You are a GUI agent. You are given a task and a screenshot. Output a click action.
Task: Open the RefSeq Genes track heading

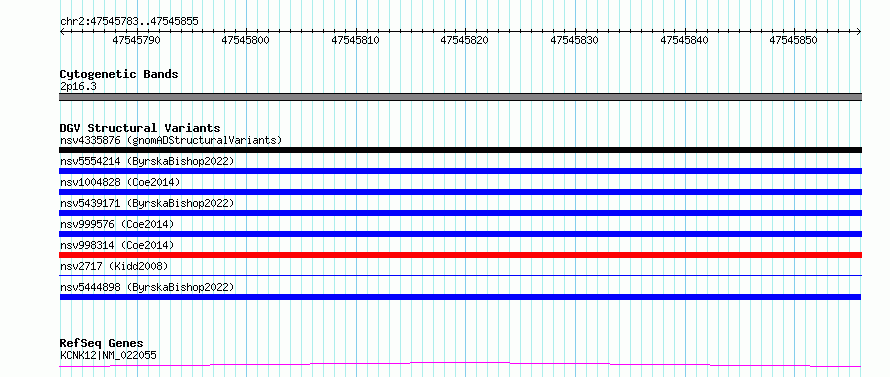101,343
